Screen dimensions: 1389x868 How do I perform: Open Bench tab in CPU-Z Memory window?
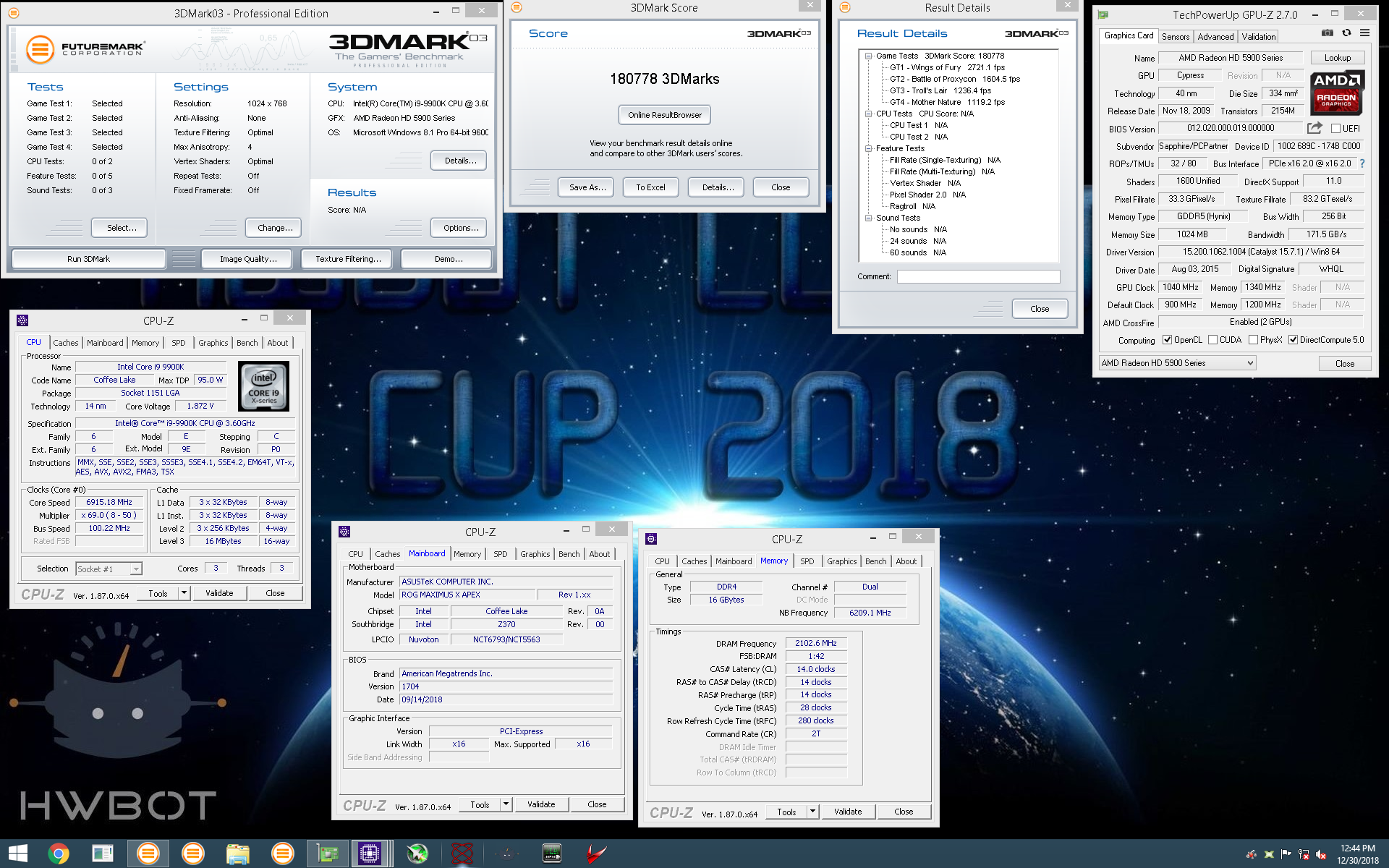pyautogui.click(x=876, y=561)
